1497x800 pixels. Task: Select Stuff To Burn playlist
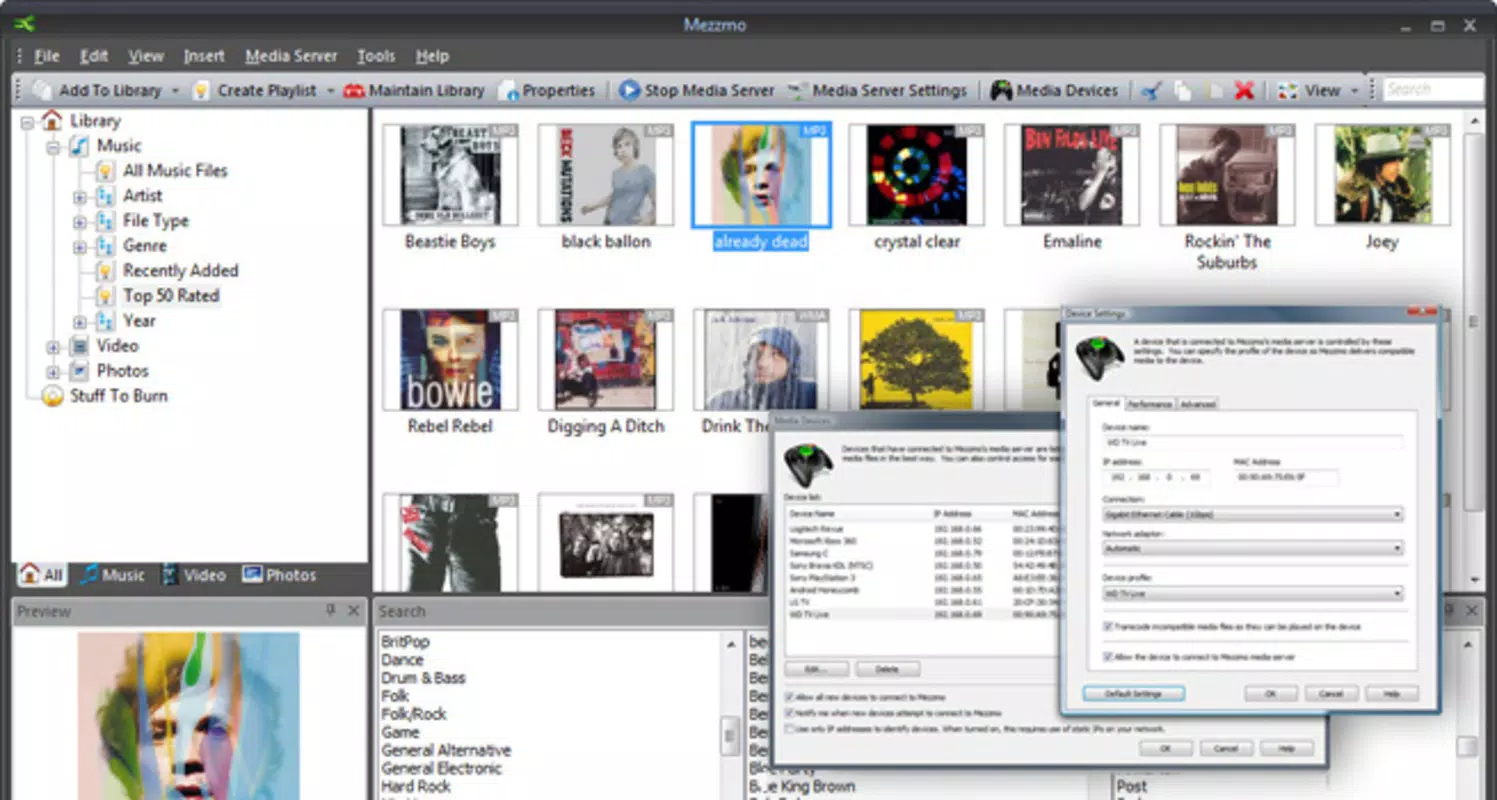click(x=118, y=396)
